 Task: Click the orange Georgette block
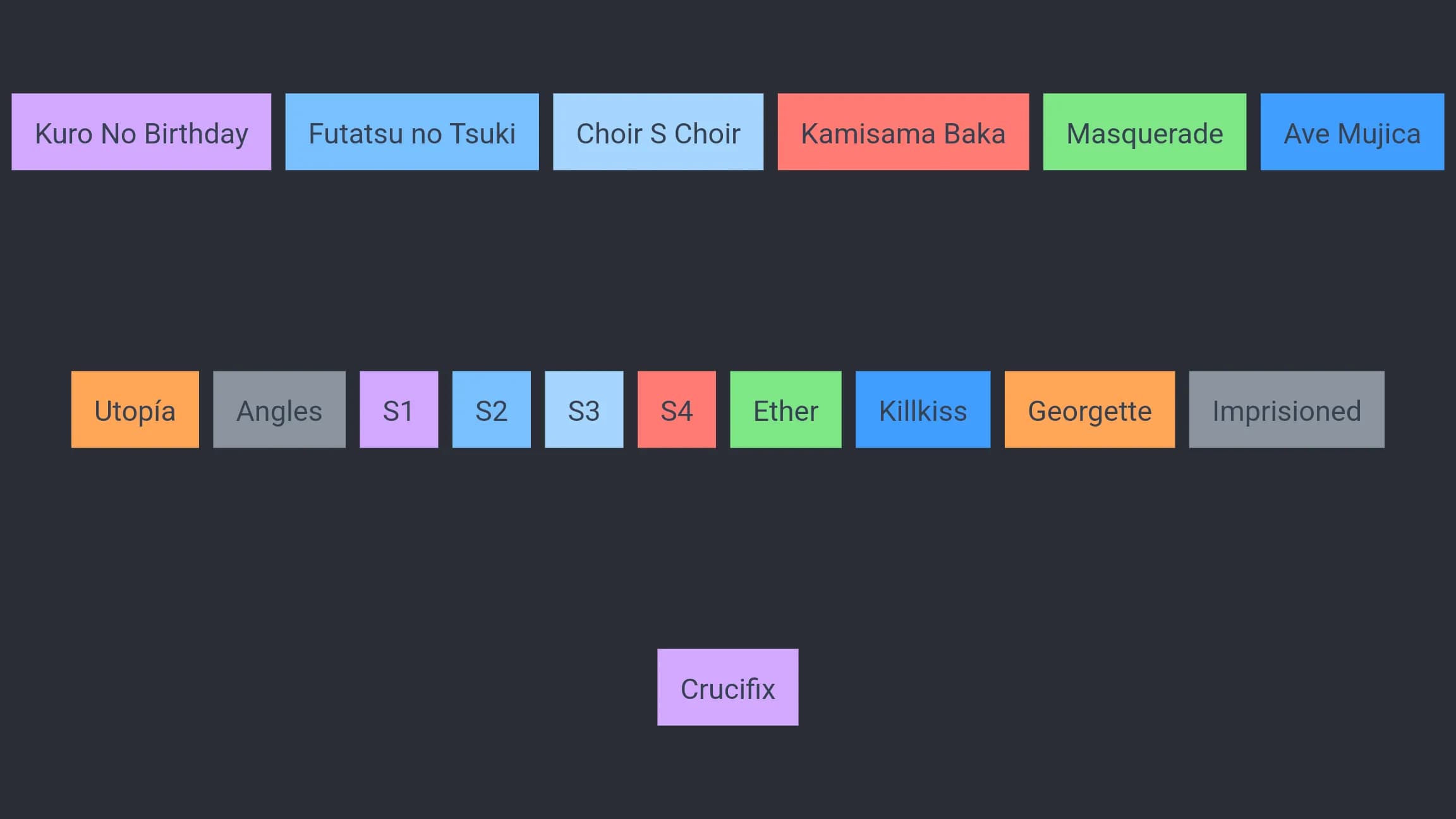[1089, 409]
